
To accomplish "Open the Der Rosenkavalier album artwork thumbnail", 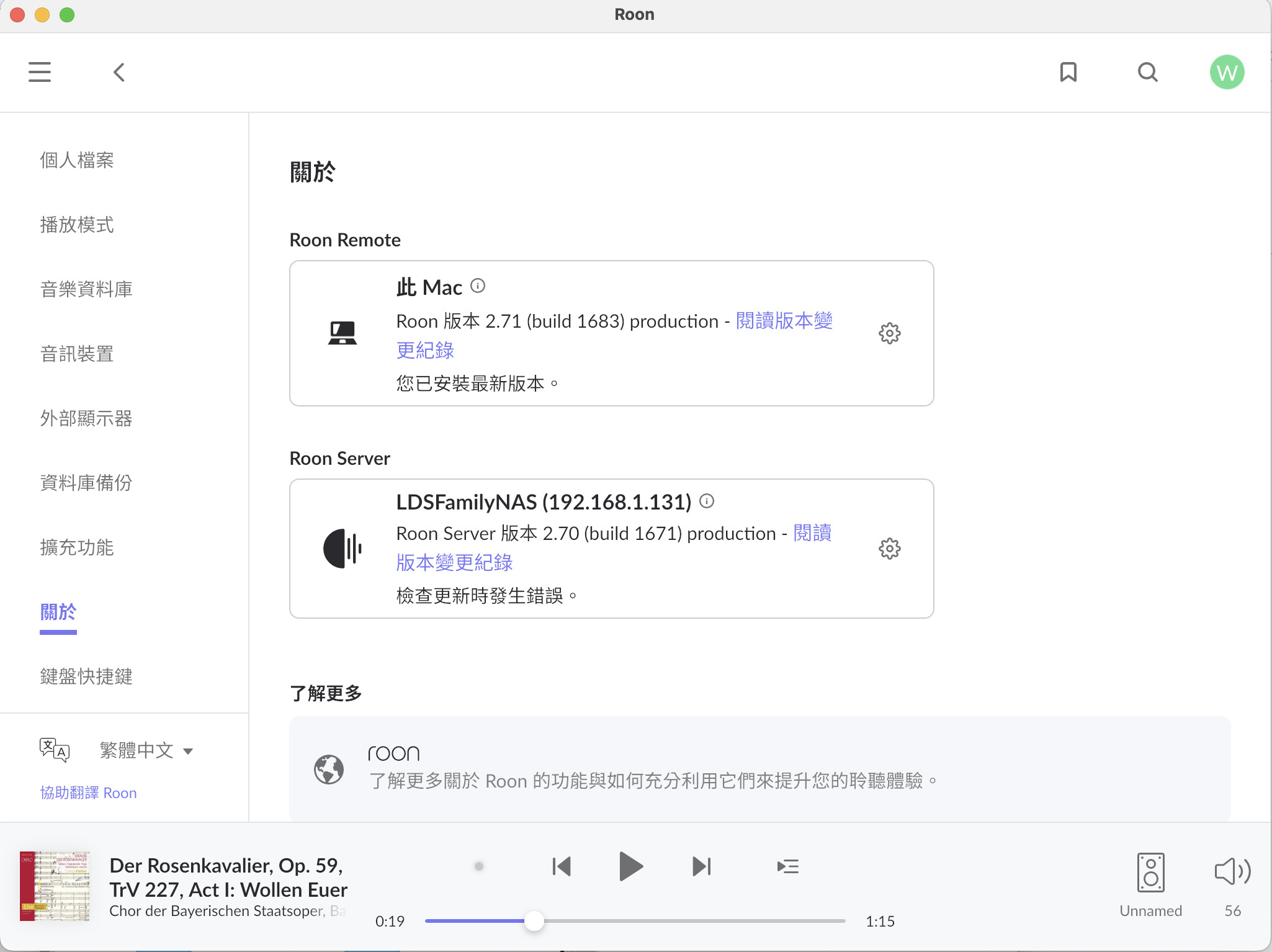I will point(55,886).
